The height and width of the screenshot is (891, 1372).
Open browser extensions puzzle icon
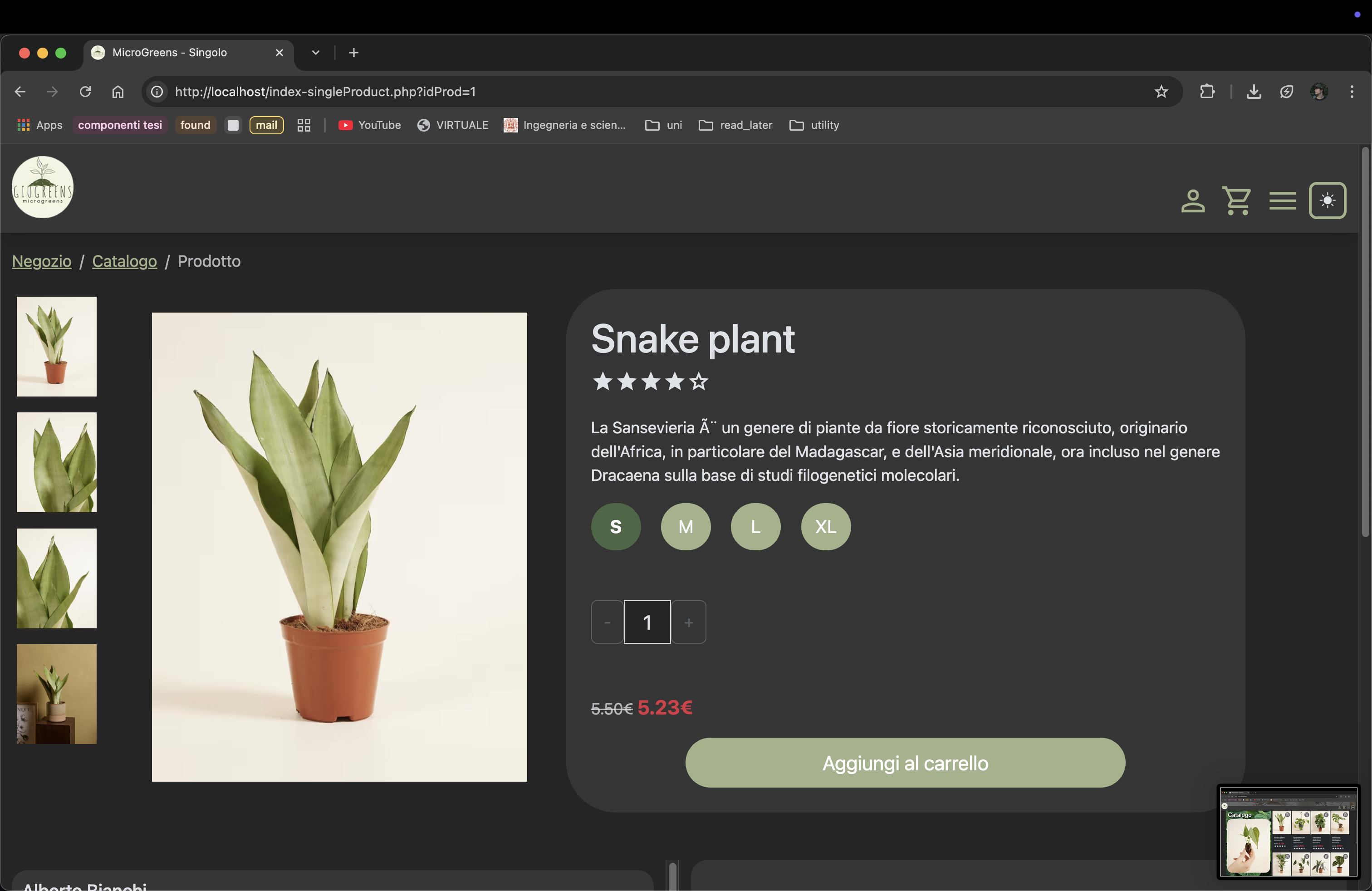point(1206,92)
